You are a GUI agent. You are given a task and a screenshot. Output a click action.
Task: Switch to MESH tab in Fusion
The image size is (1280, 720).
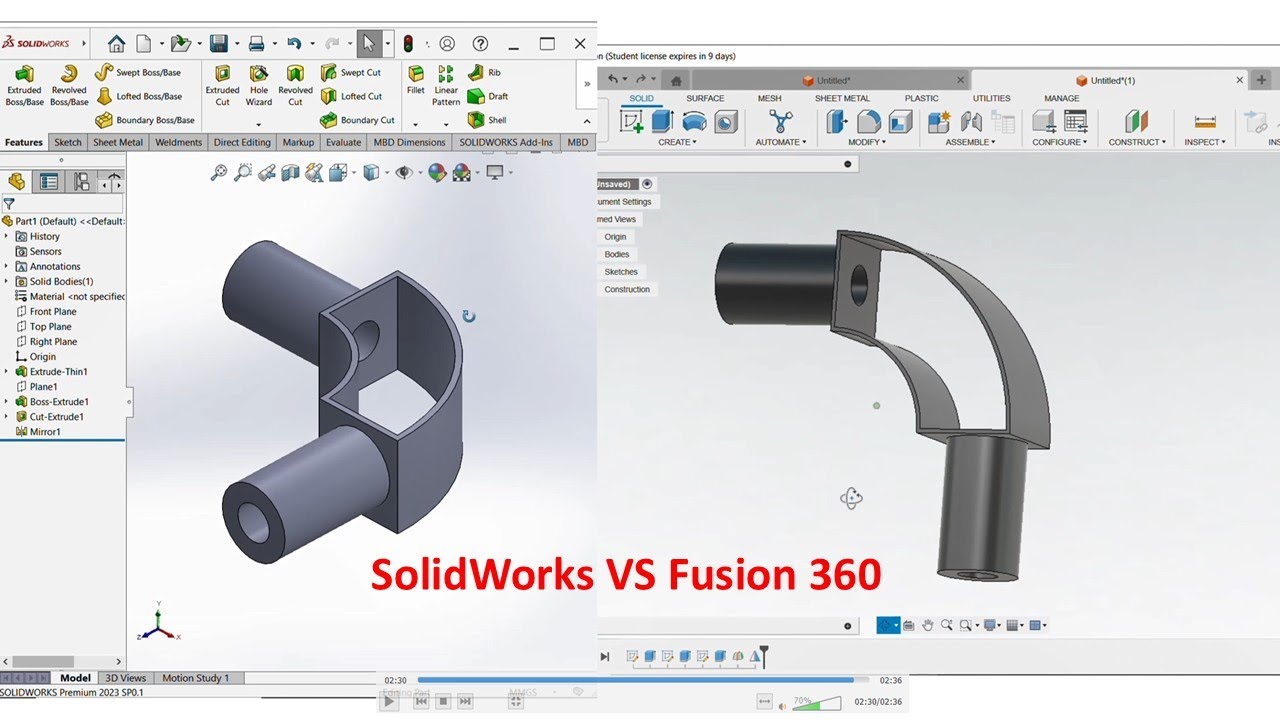769,98
